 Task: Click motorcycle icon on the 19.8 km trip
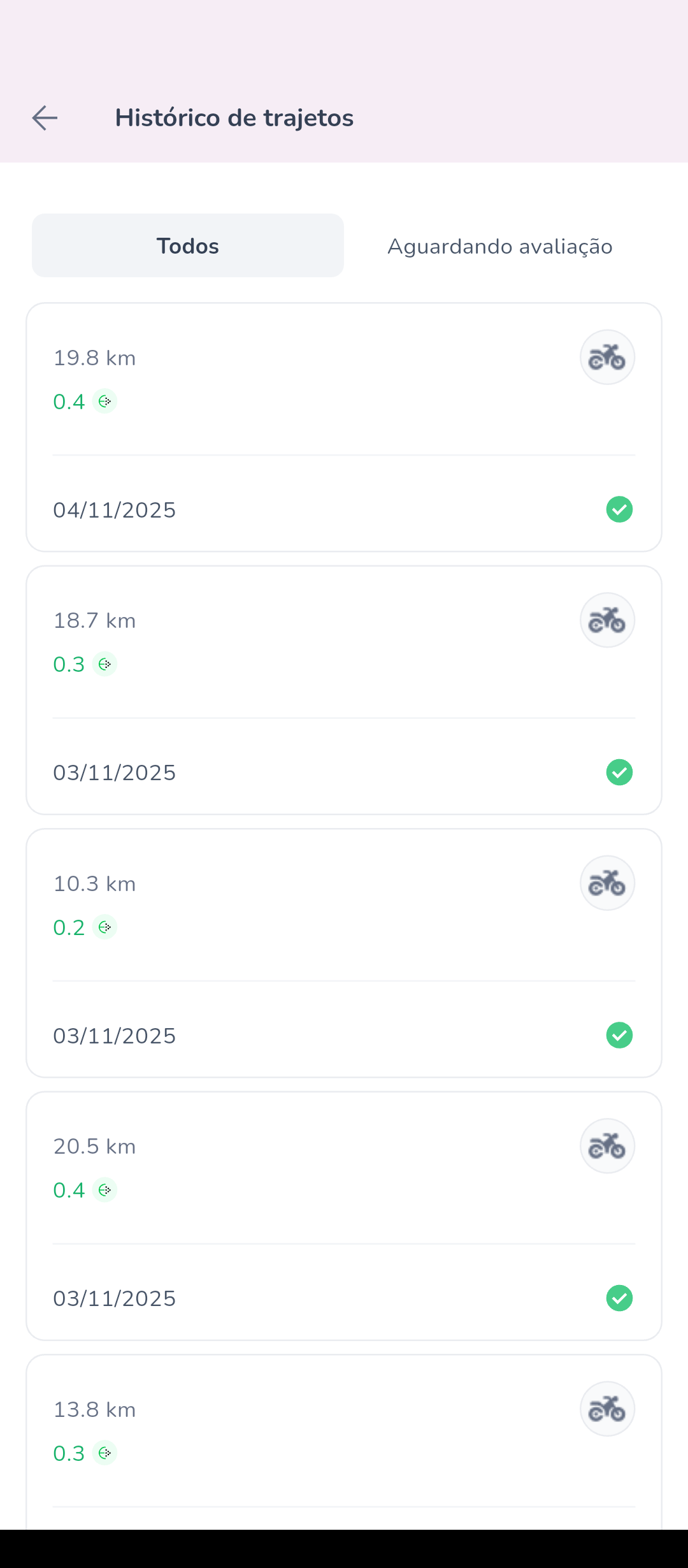coord(607,357)
